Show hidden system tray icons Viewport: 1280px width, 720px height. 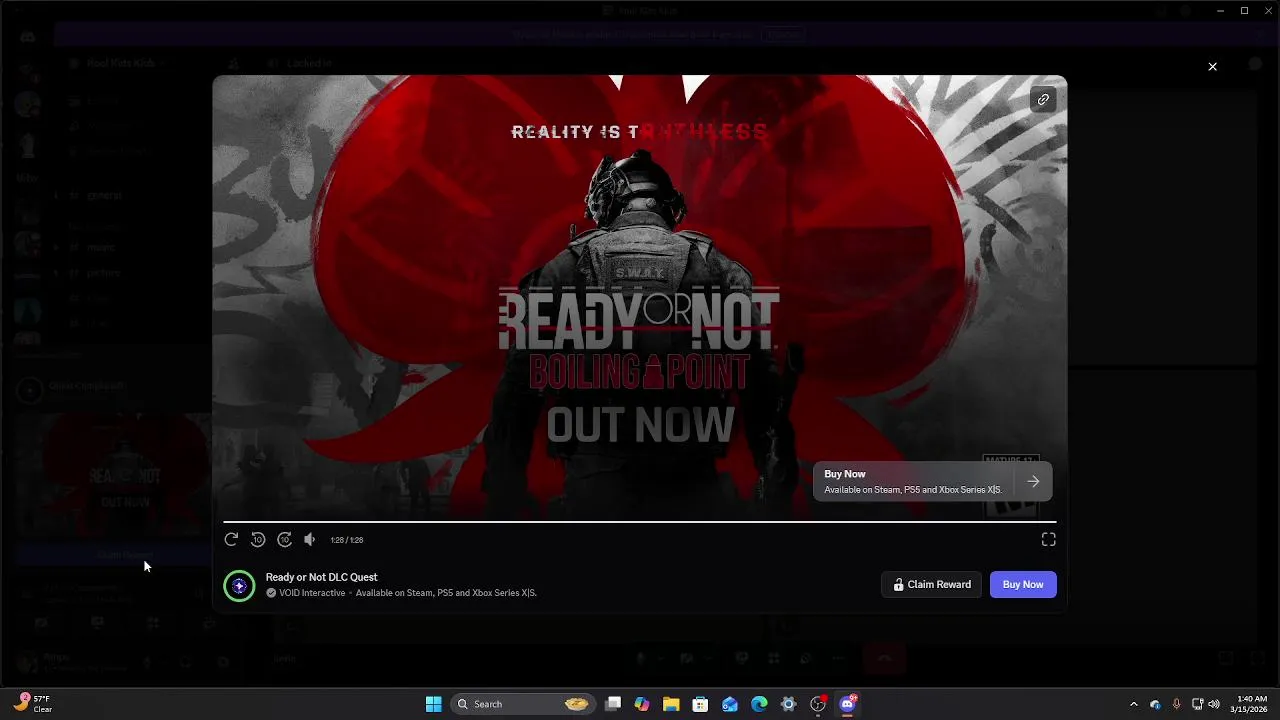[x=1133, y=704]
